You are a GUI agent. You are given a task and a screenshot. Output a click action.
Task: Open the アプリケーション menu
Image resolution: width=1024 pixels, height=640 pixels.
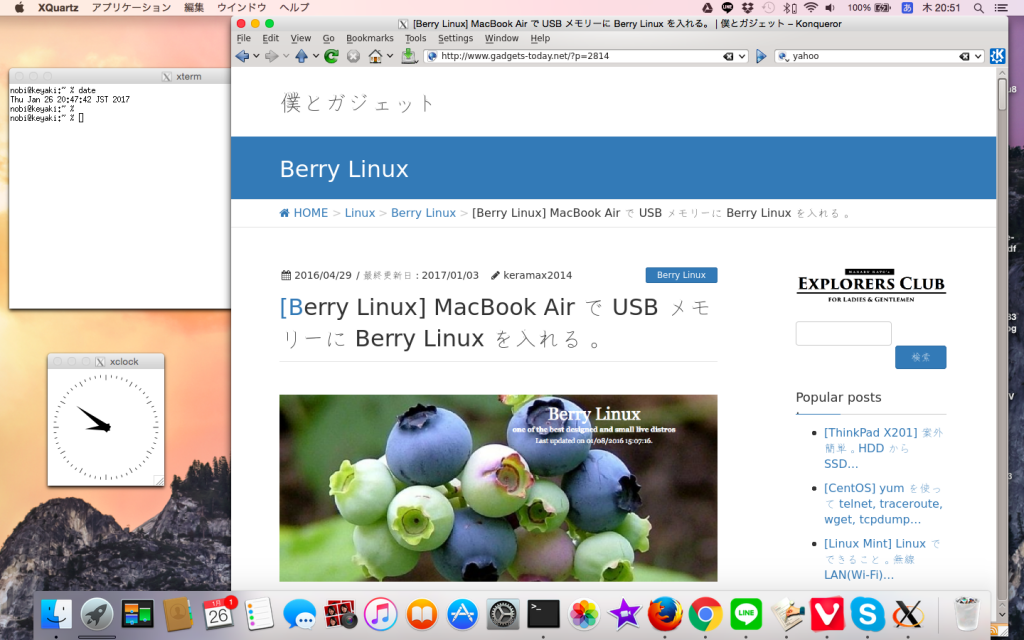[x=131, y=8]
